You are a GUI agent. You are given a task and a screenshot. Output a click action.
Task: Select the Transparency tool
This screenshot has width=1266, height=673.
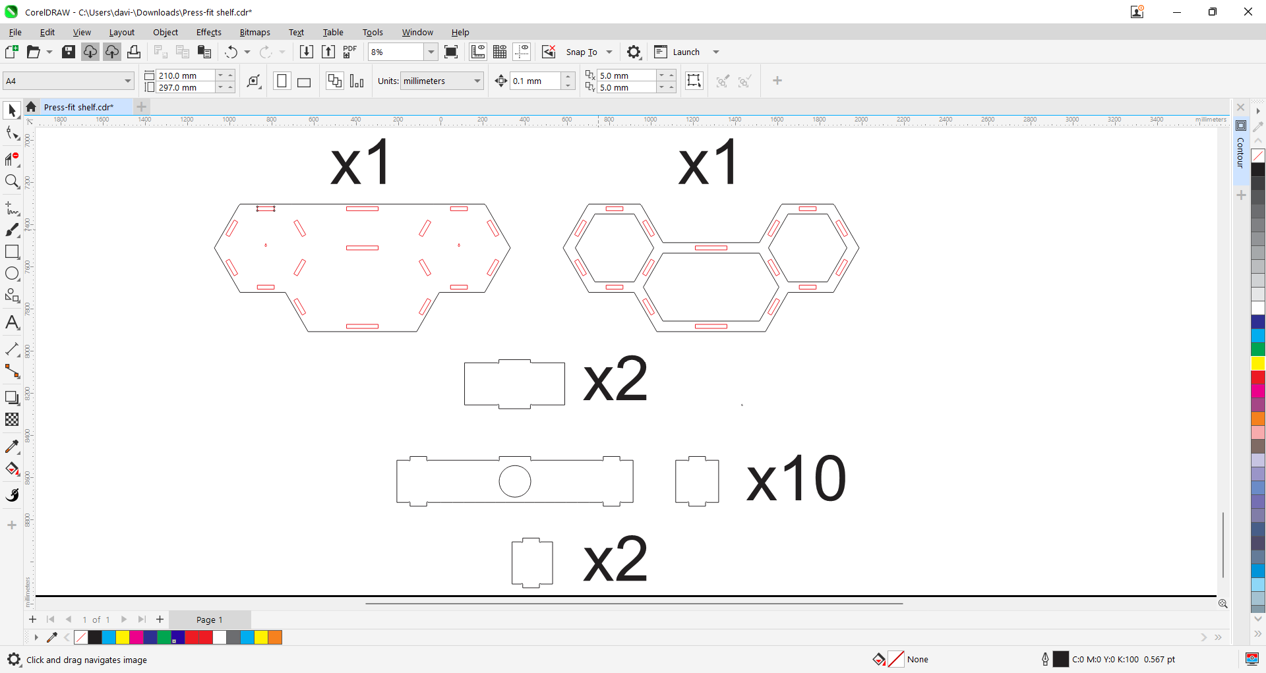[12, 420]
